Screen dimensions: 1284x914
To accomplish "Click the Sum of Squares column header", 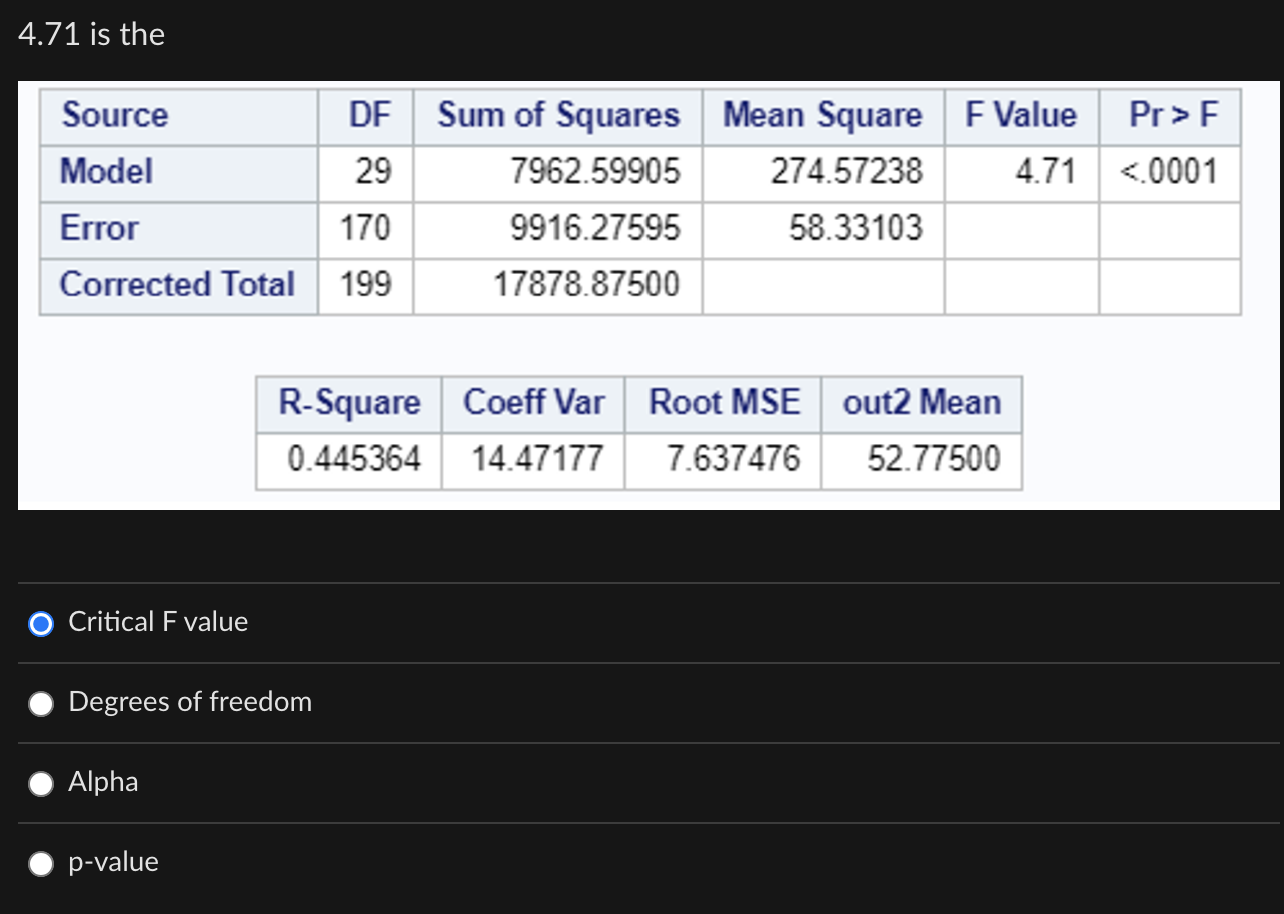I will click(556, 115).
